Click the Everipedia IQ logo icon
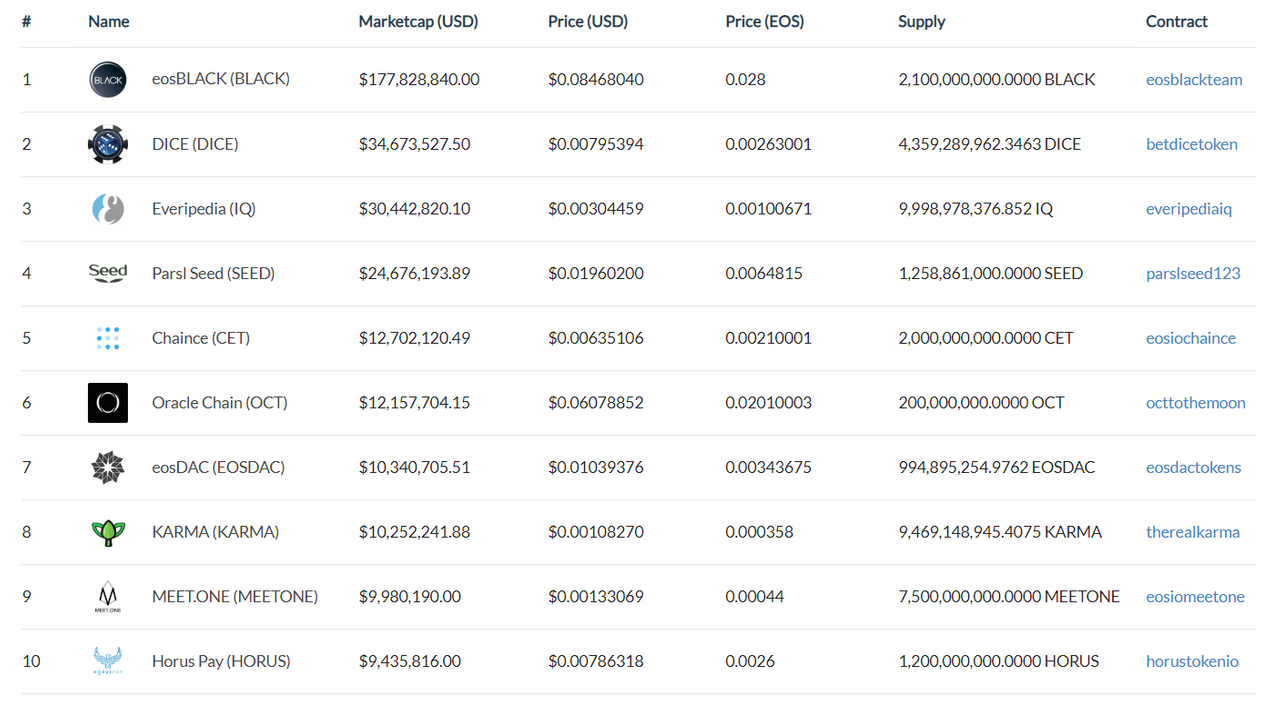Viewport: 1280px width, 701px height. click(107, 209)
